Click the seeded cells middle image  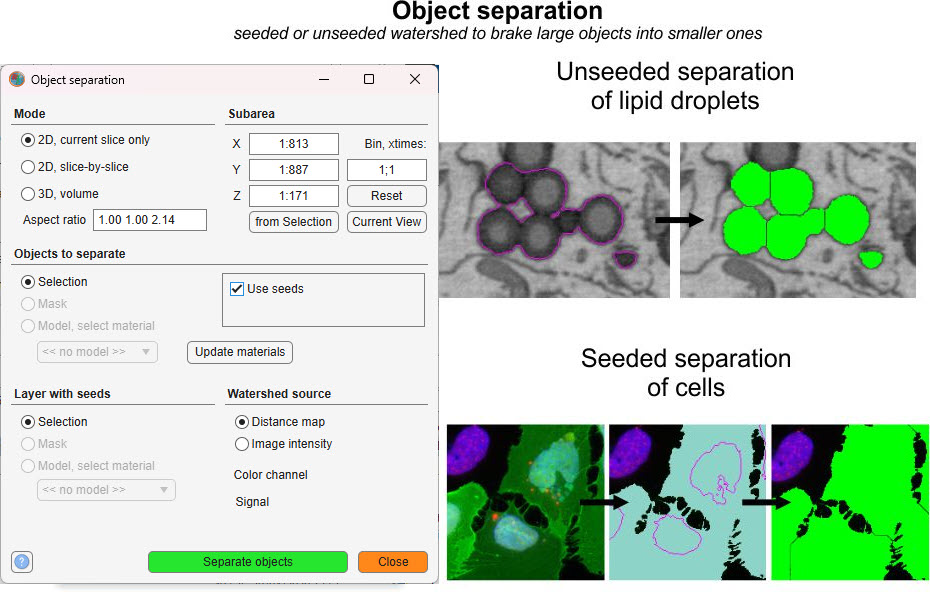point(687,502)
